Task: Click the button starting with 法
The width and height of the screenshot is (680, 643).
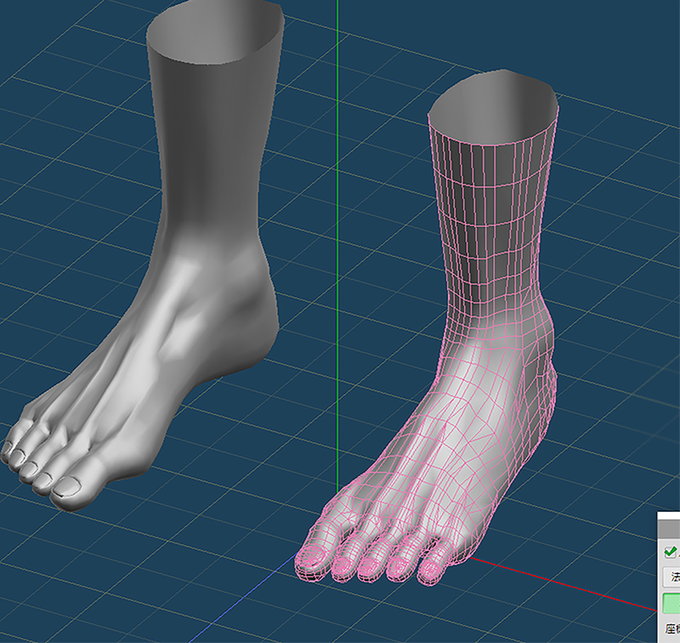Action: [672, 577]
